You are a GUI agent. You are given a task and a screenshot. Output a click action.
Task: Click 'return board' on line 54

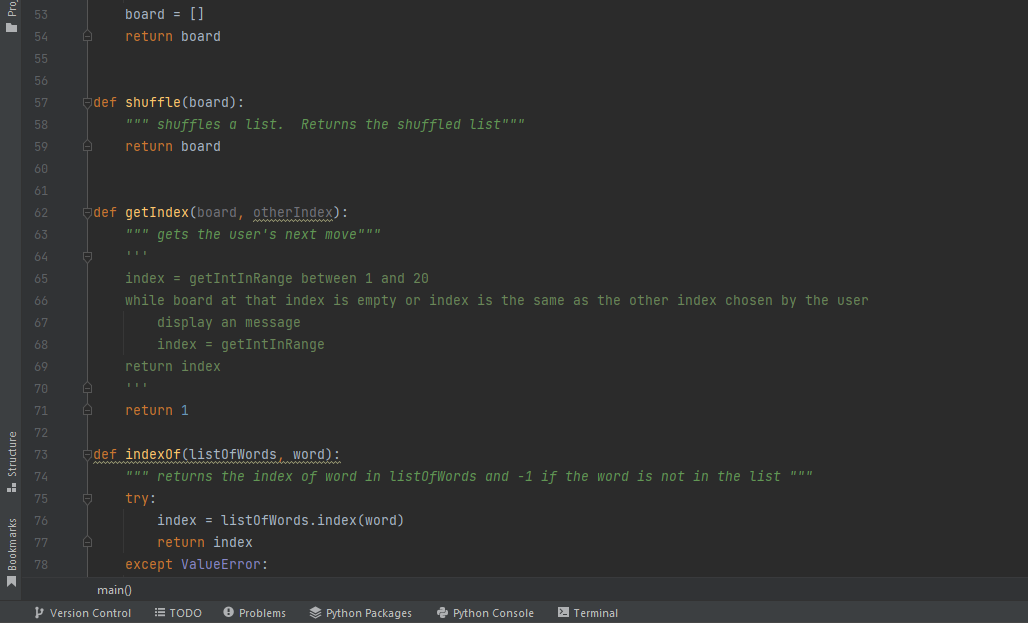[x=173, y=37]
